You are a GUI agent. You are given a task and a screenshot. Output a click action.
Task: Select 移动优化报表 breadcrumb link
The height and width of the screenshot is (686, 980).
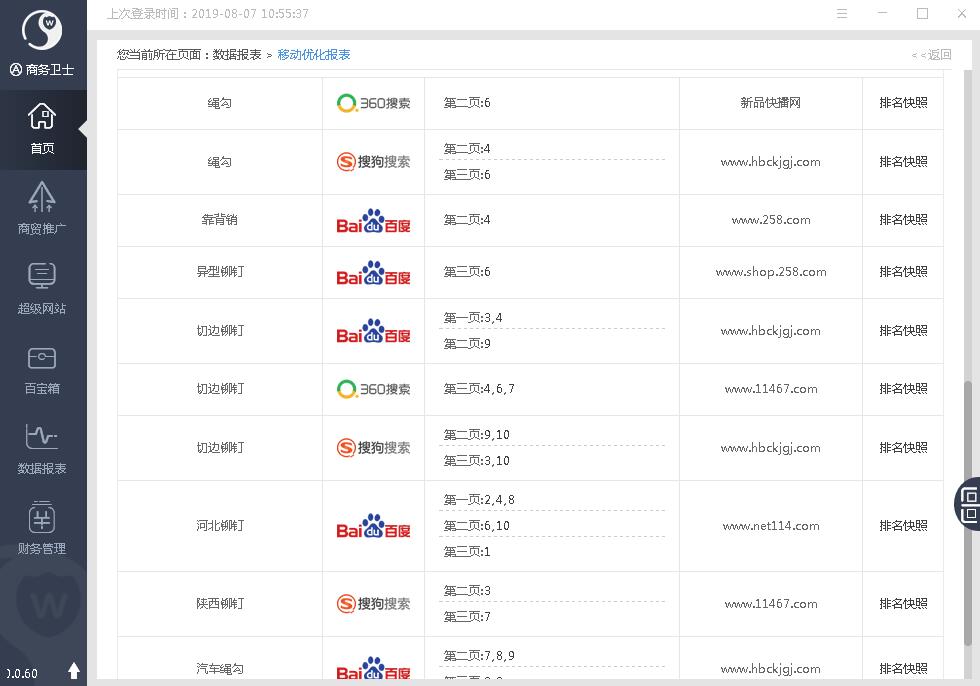click(314, 55)
